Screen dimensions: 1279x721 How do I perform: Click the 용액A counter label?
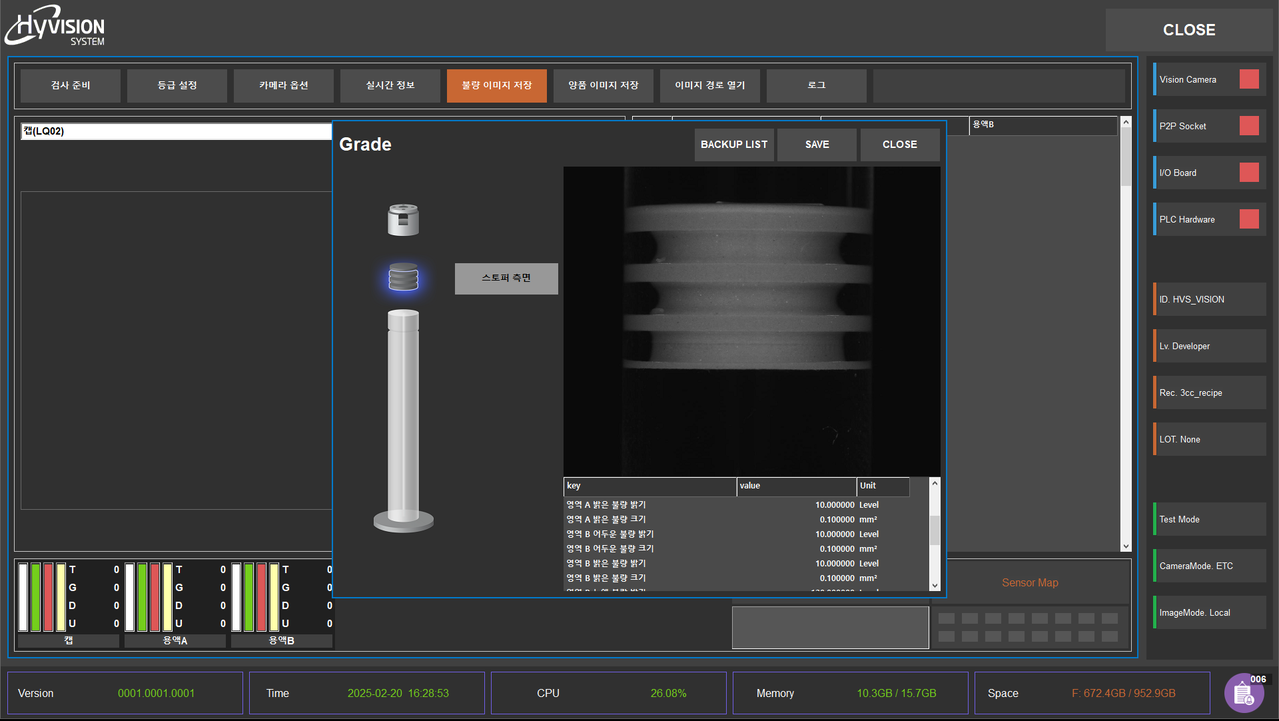175,641
